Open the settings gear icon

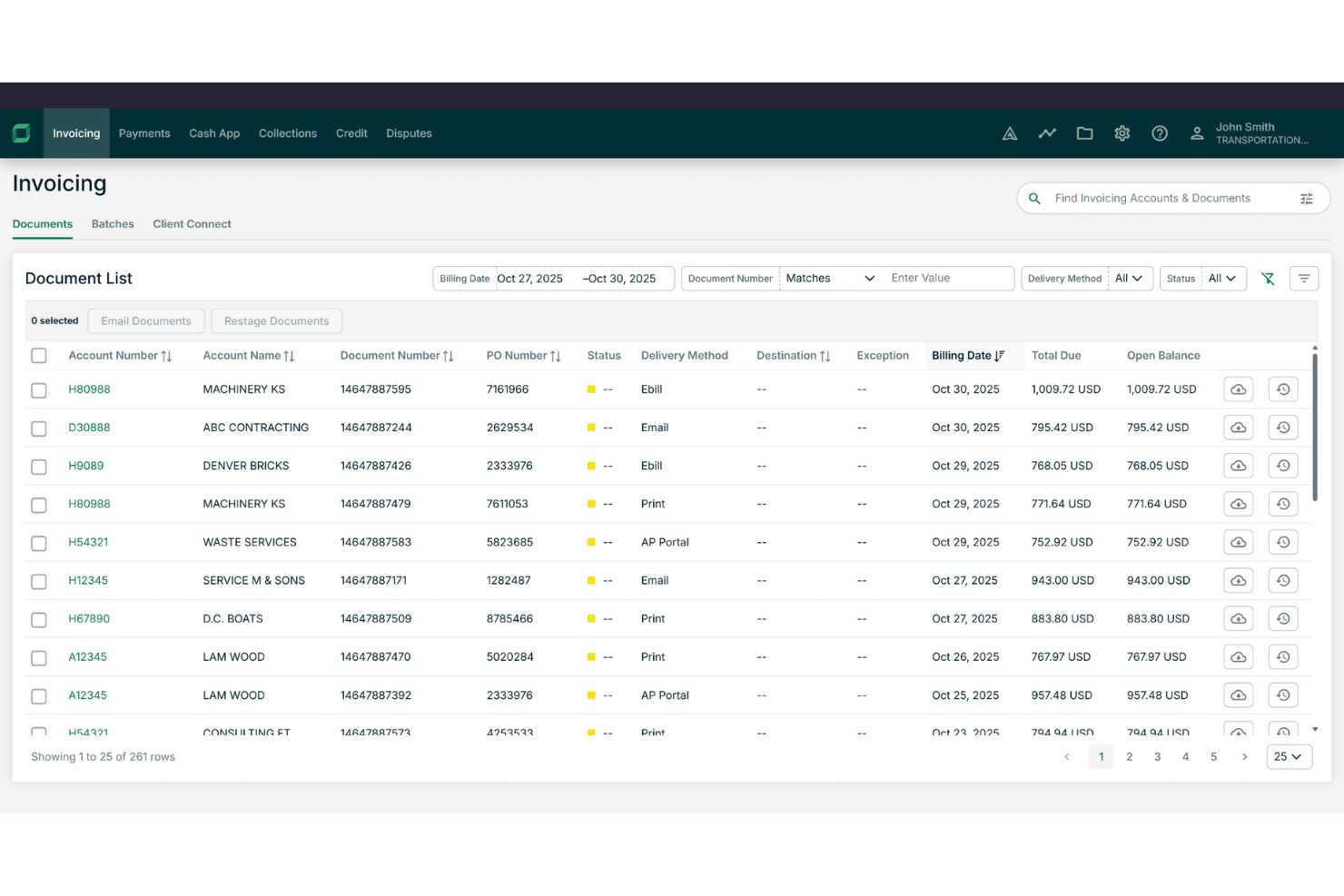point(1122,133)
